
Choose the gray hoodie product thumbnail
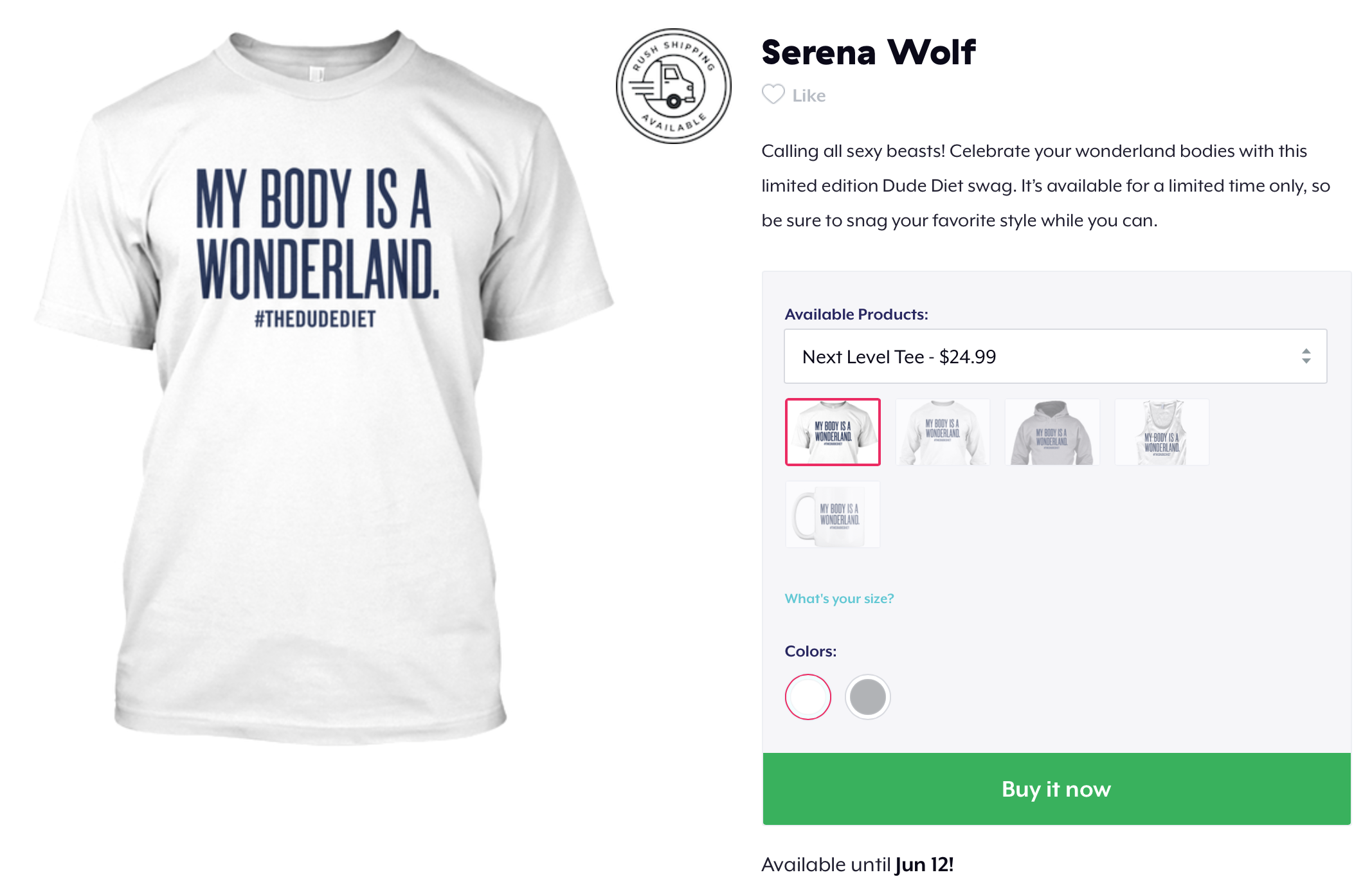(x=1052, y=432)
